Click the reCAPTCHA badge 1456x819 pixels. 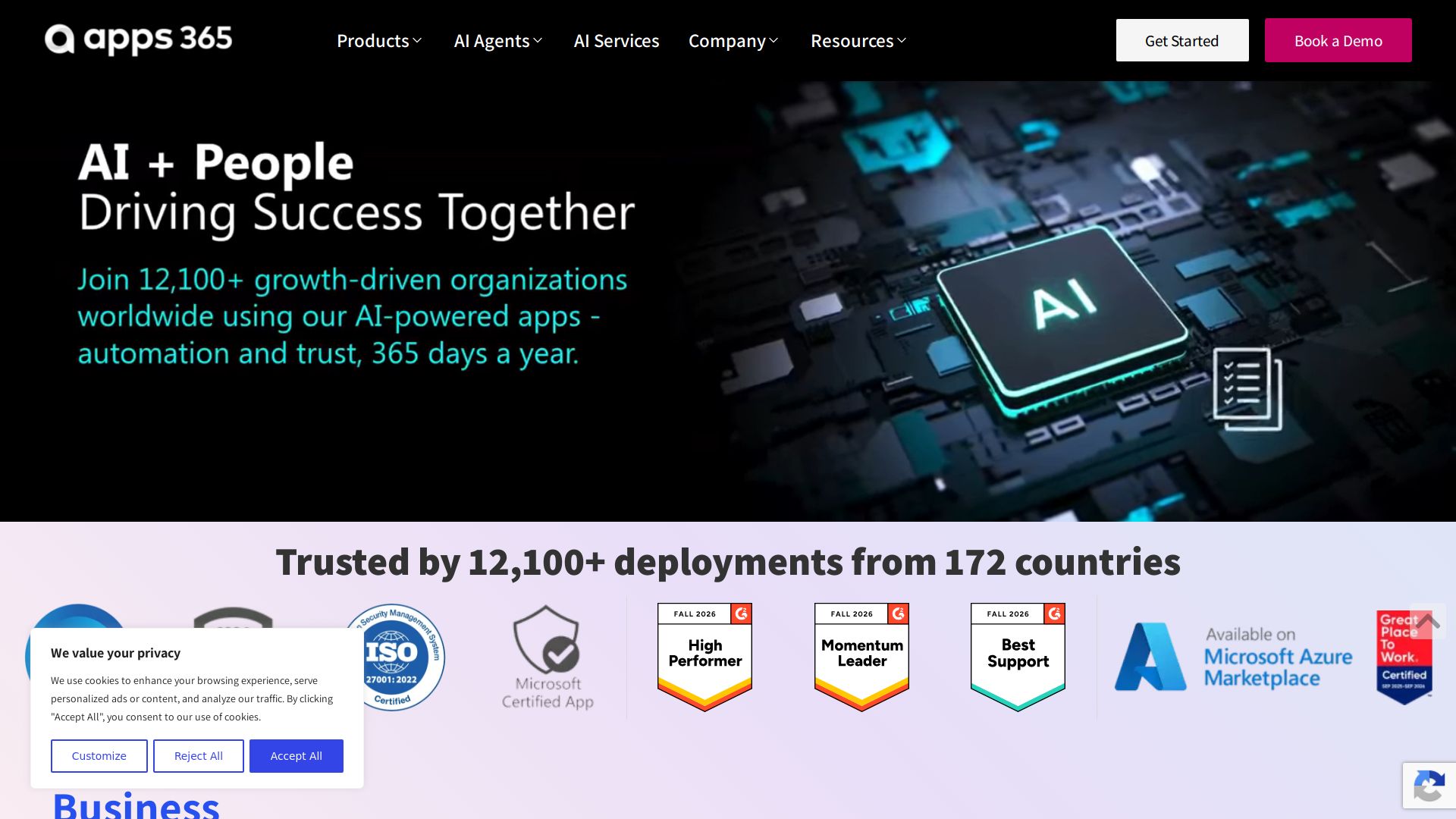1429,786
